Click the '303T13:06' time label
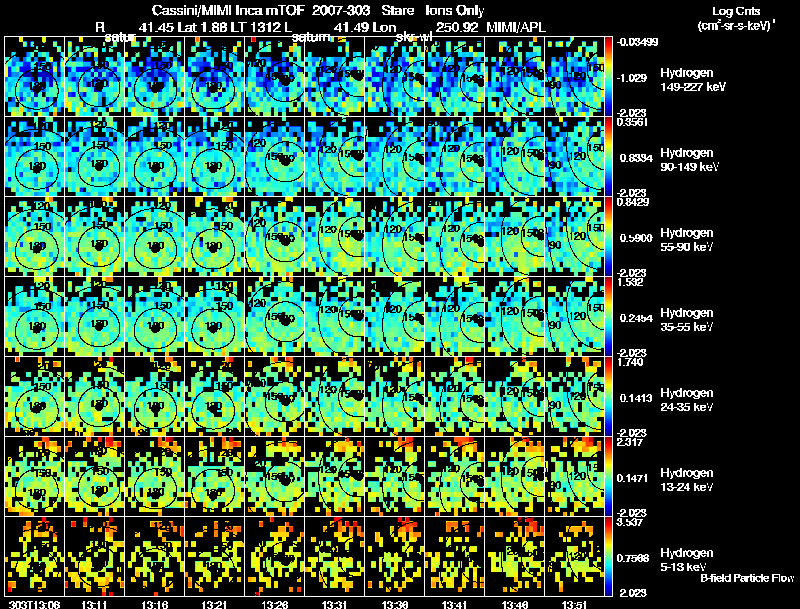Viewport: 800px width, 609px height. pyautogui.click(x=34, y=604)
